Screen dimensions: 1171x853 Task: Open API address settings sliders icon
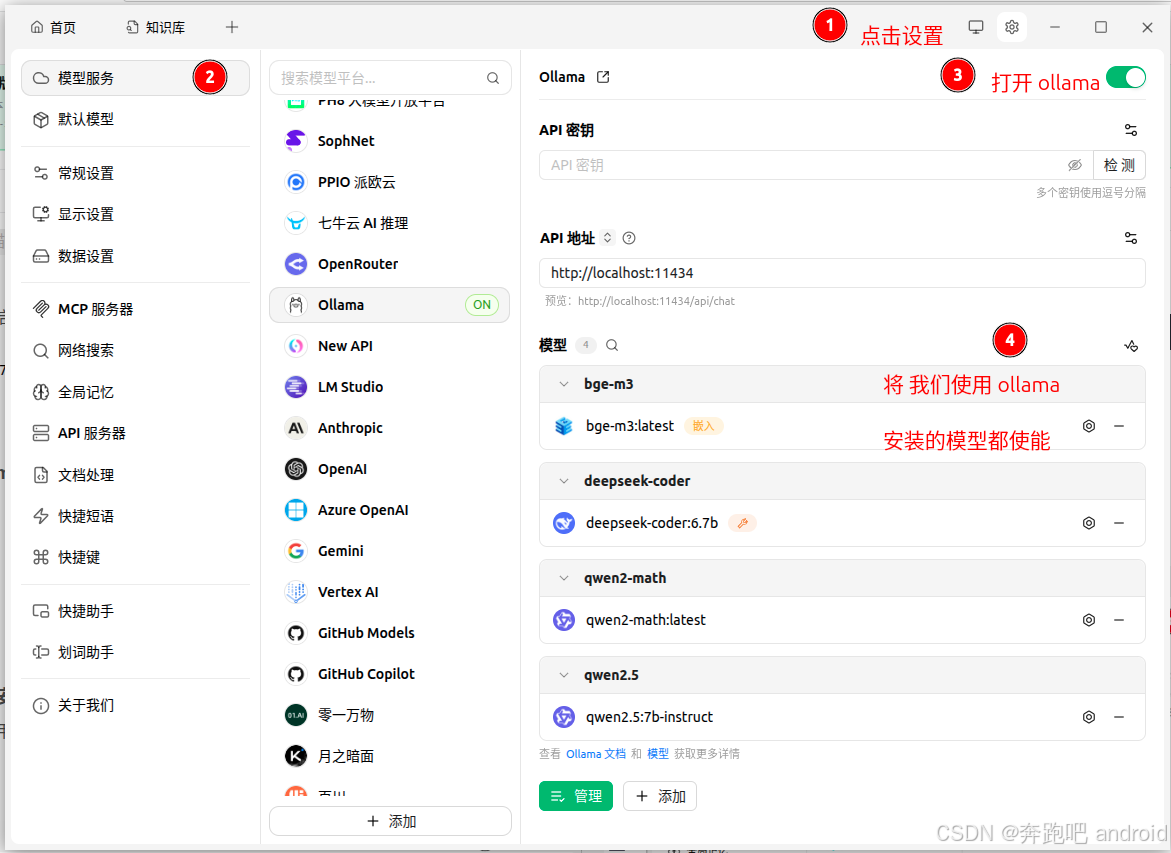tap(1131, 238)
